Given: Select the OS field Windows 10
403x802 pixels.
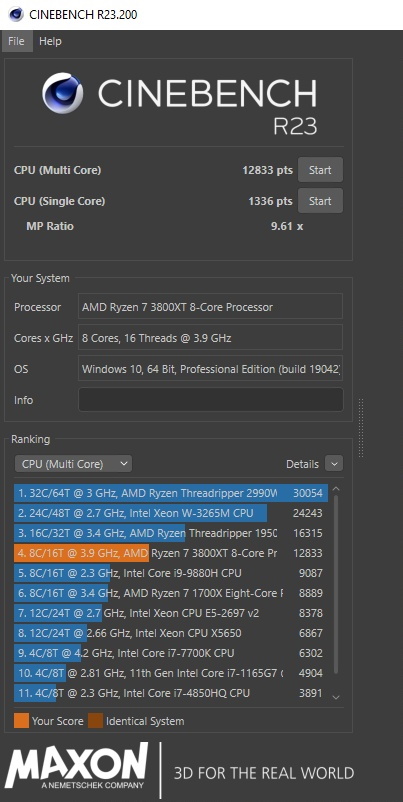Looking at the screenshot, I should click(x=210, y=369).
